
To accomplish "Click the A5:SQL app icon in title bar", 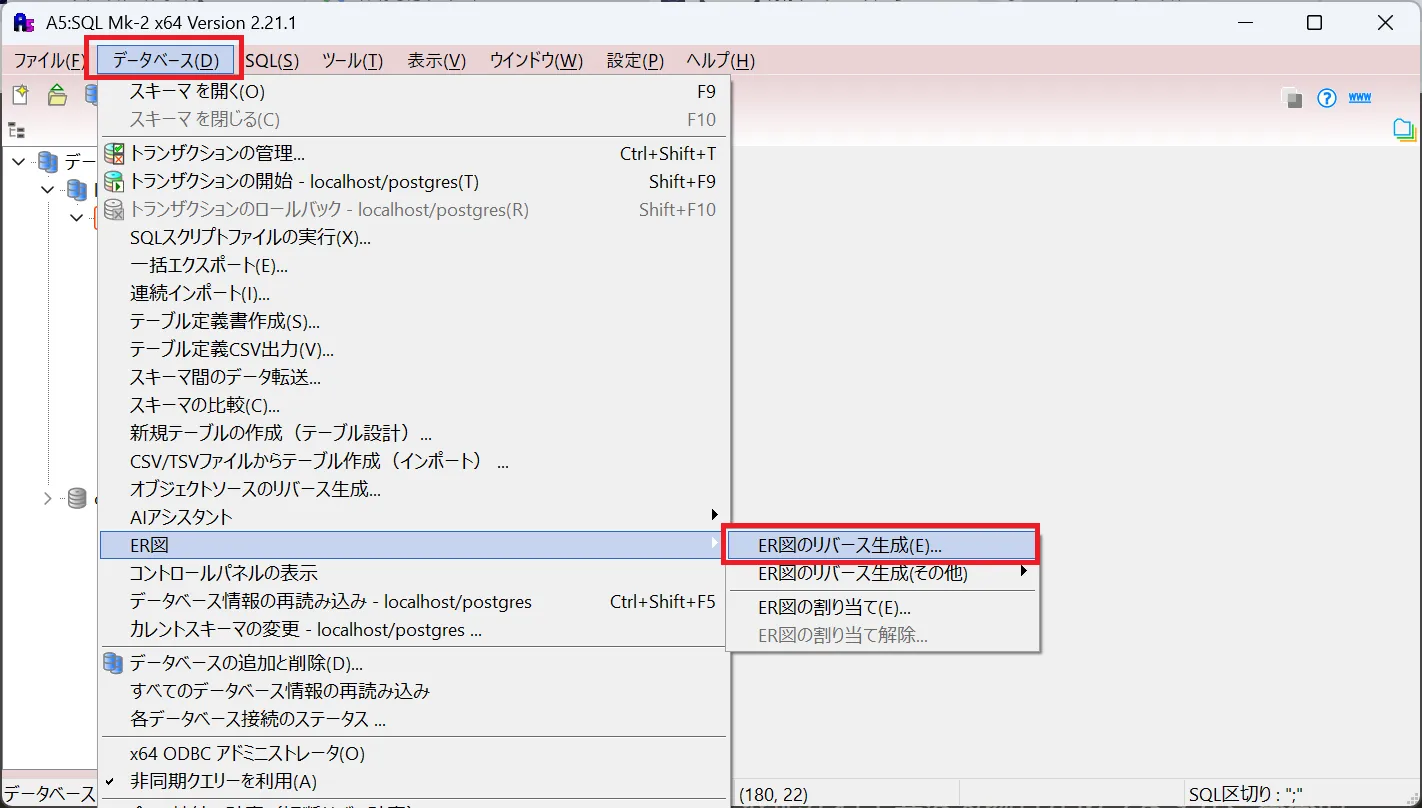I will click(x=24, y=22).
